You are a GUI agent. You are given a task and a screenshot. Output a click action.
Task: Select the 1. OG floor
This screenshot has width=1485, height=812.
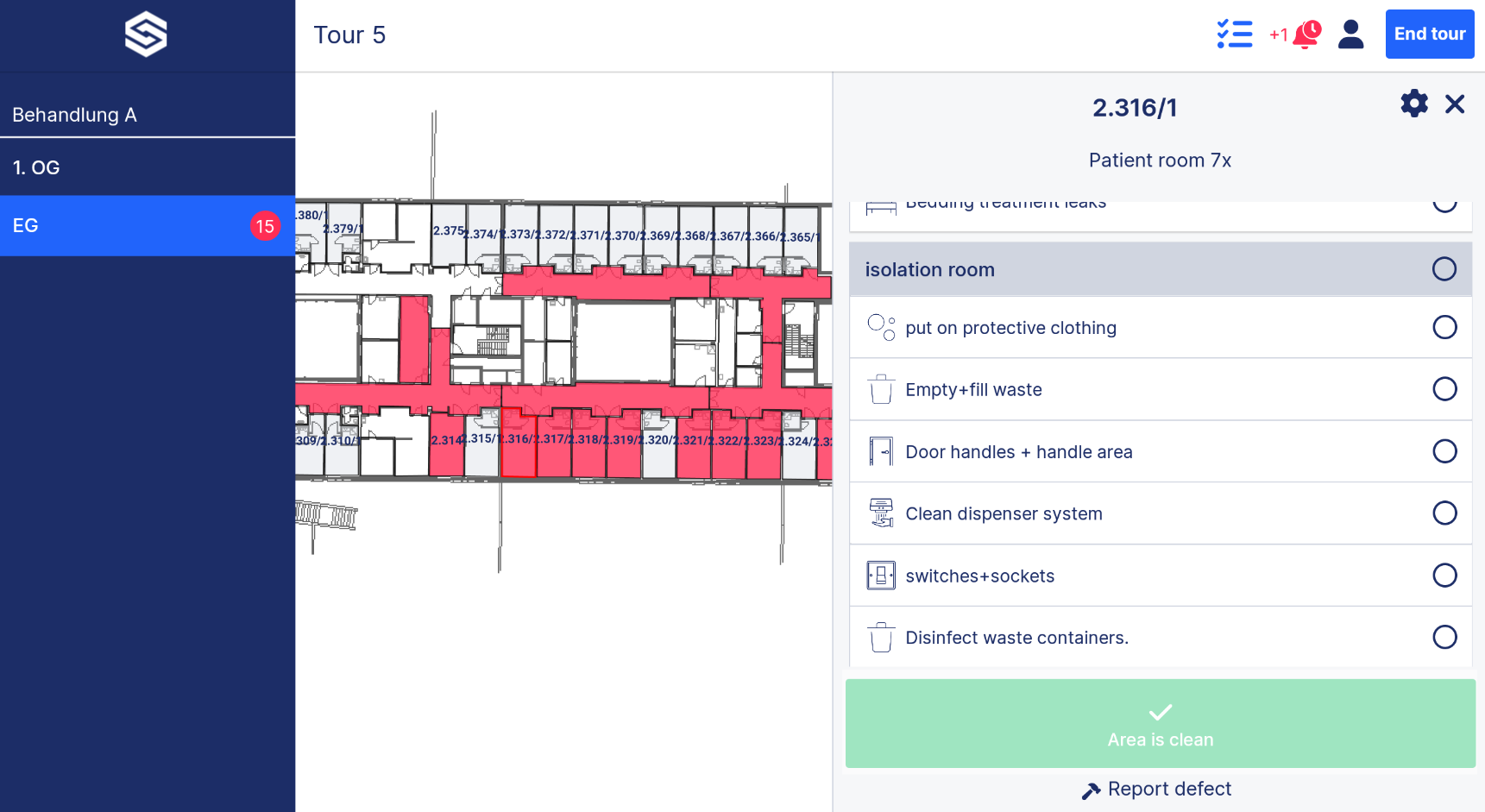point(148,167)
